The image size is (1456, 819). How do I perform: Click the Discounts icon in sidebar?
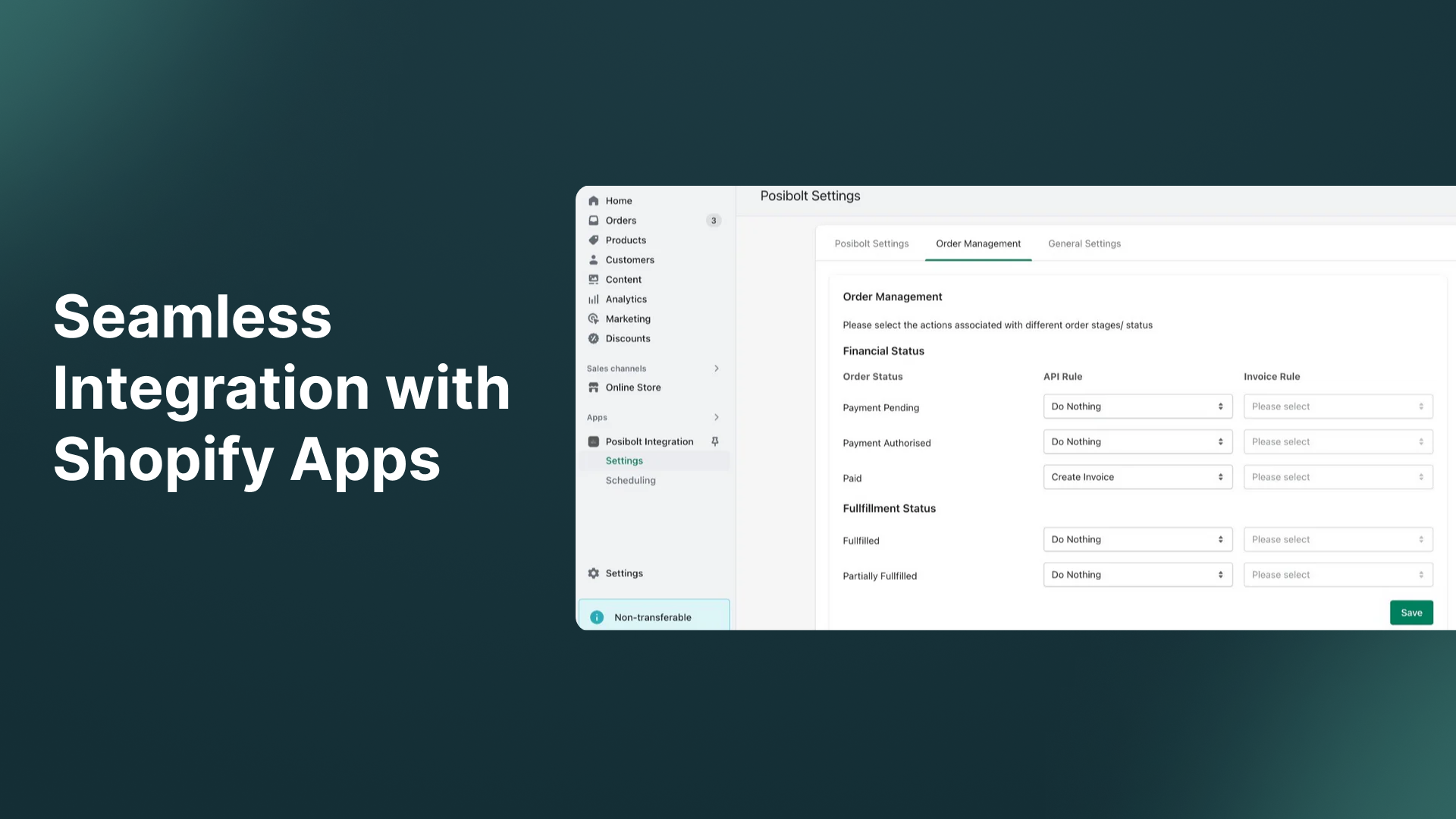pos(594,338)
